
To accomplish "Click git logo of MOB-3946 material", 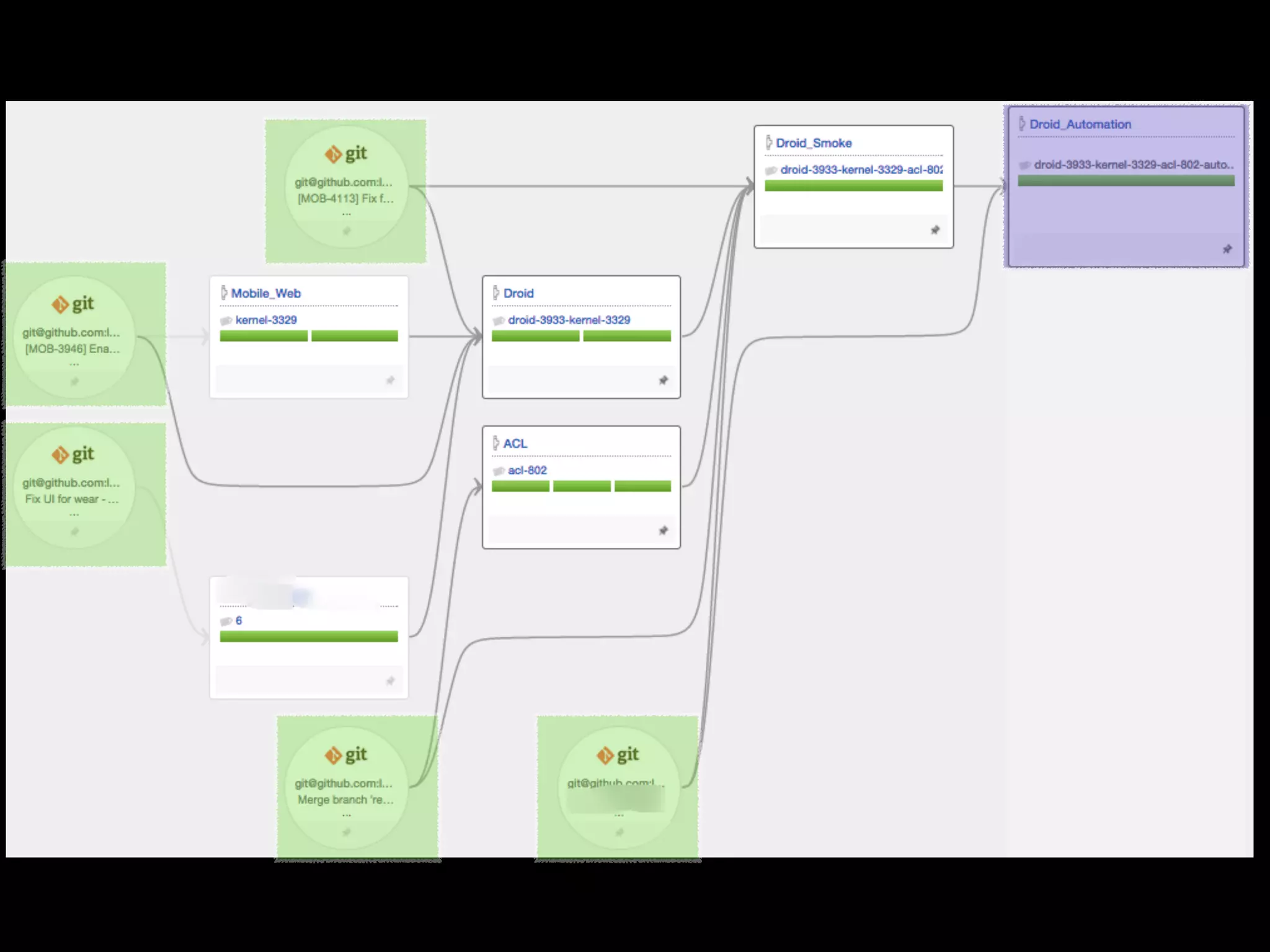I will point(73,304).
